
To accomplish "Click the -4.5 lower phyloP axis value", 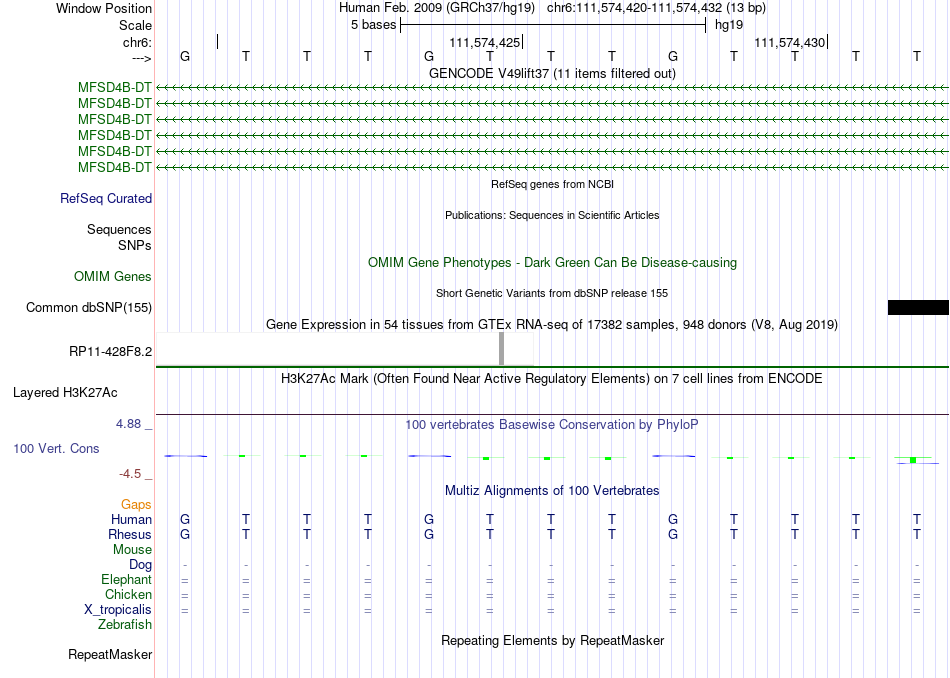I will click(130, 474).
